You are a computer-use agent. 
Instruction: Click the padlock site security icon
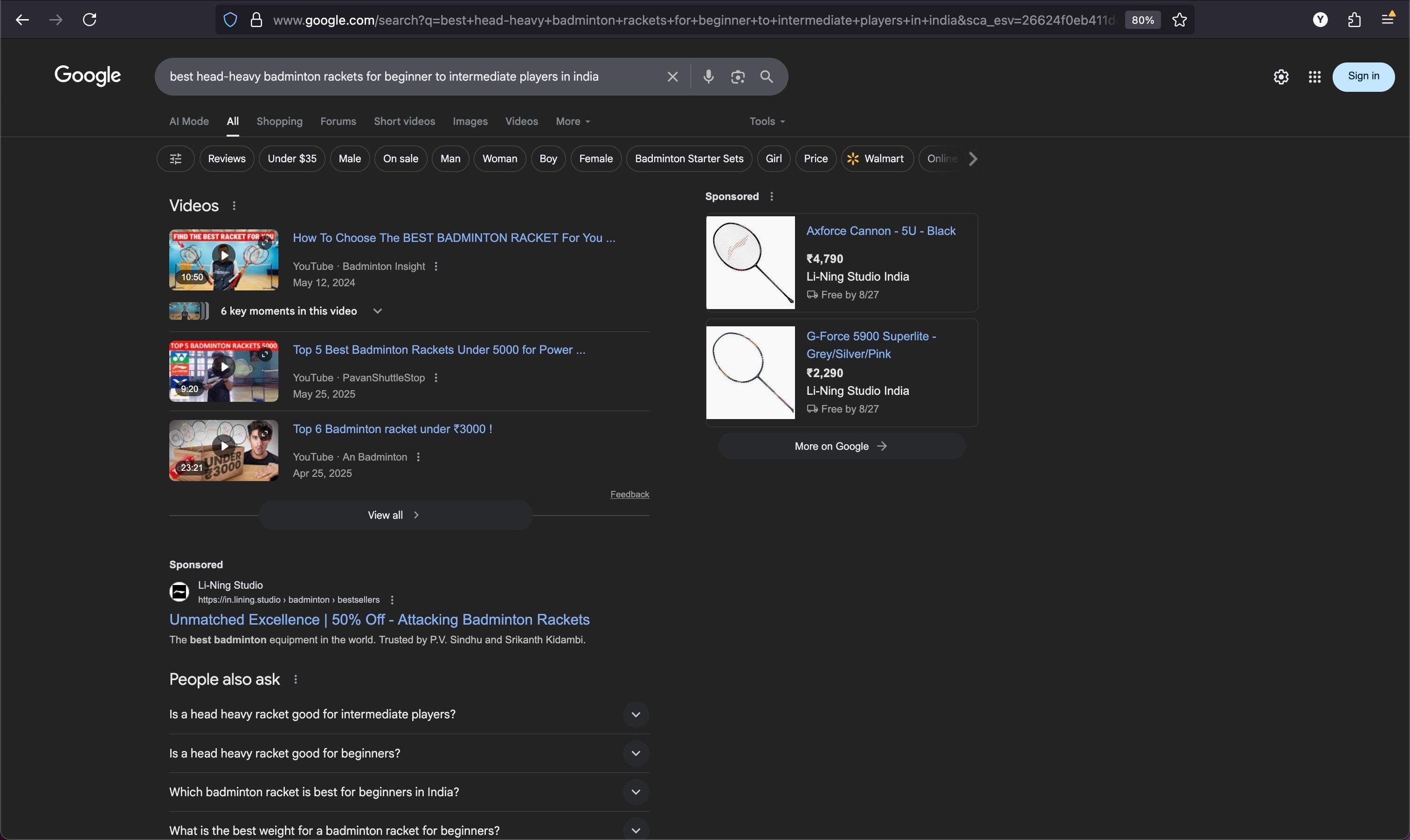[x=256, y=21]
